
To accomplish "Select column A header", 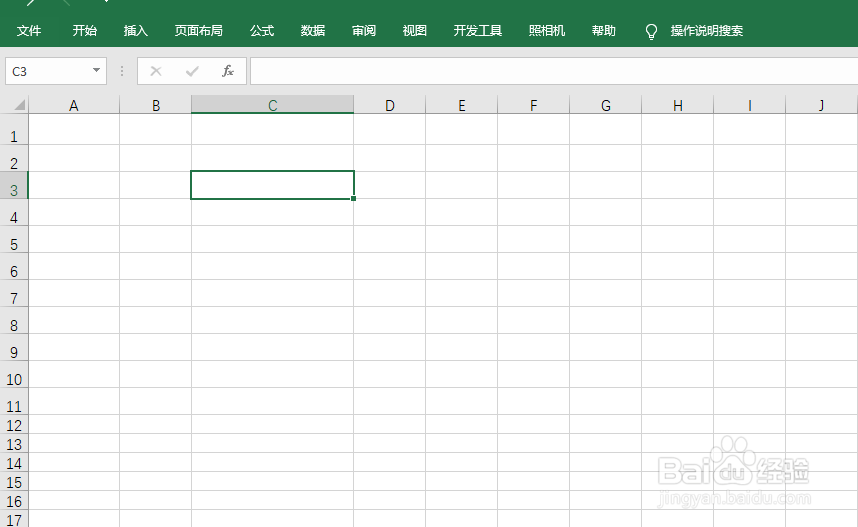I will coord(74,105).
